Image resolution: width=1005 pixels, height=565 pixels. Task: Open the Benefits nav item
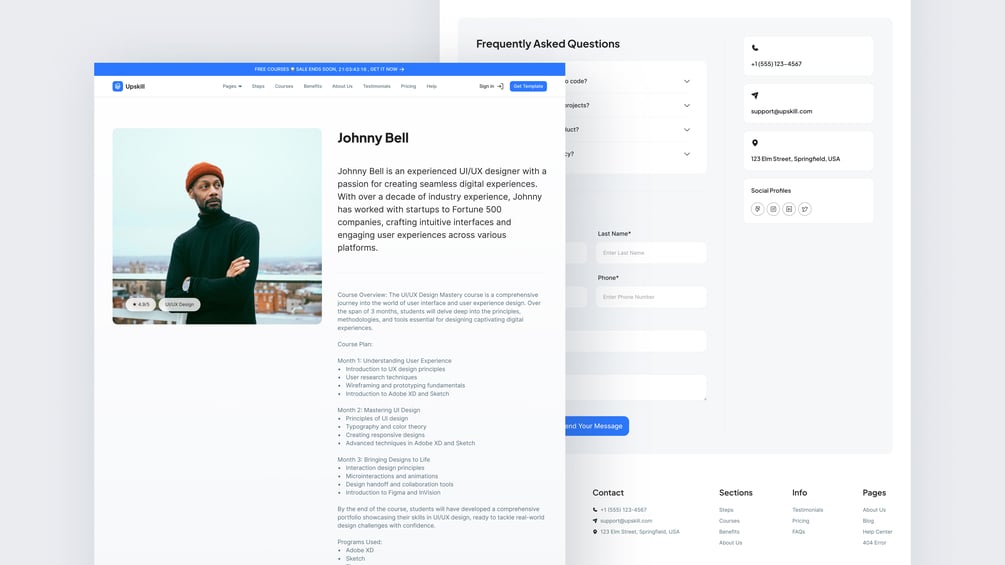[313, 86]
